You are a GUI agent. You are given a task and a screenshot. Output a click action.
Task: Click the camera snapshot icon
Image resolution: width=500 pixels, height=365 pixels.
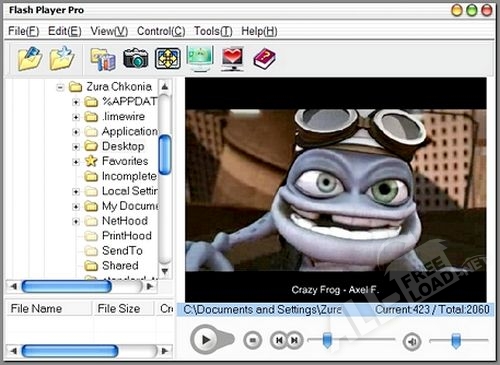(x=136, y=58)
